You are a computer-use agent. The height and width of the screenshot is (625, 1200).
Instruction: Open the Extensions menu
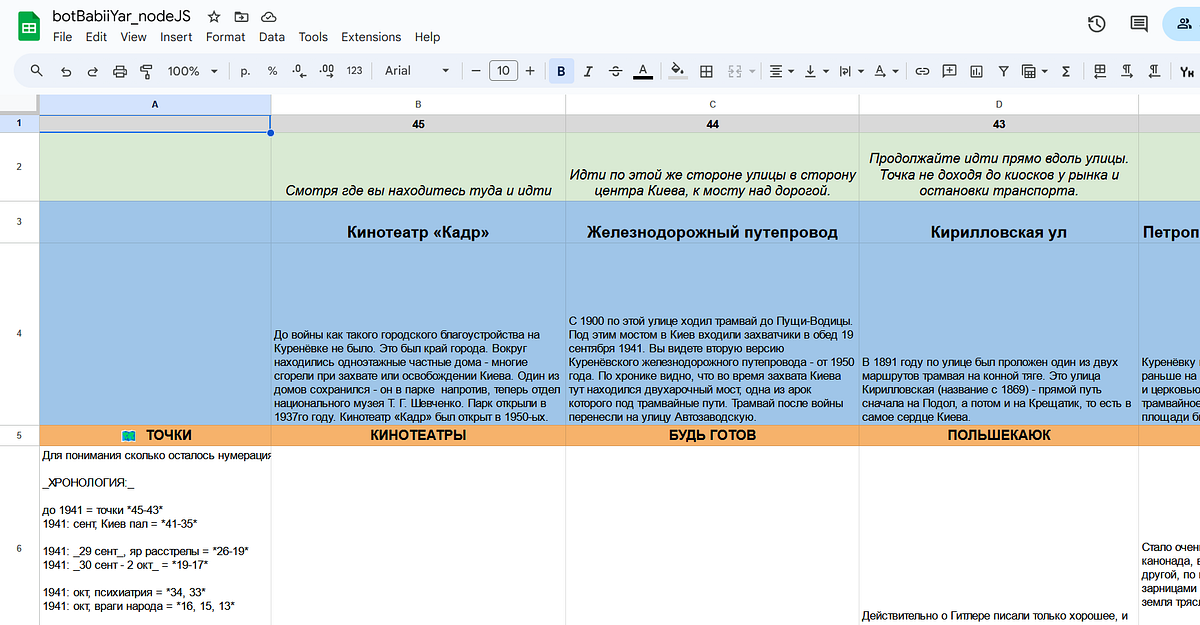pos(371,37)
